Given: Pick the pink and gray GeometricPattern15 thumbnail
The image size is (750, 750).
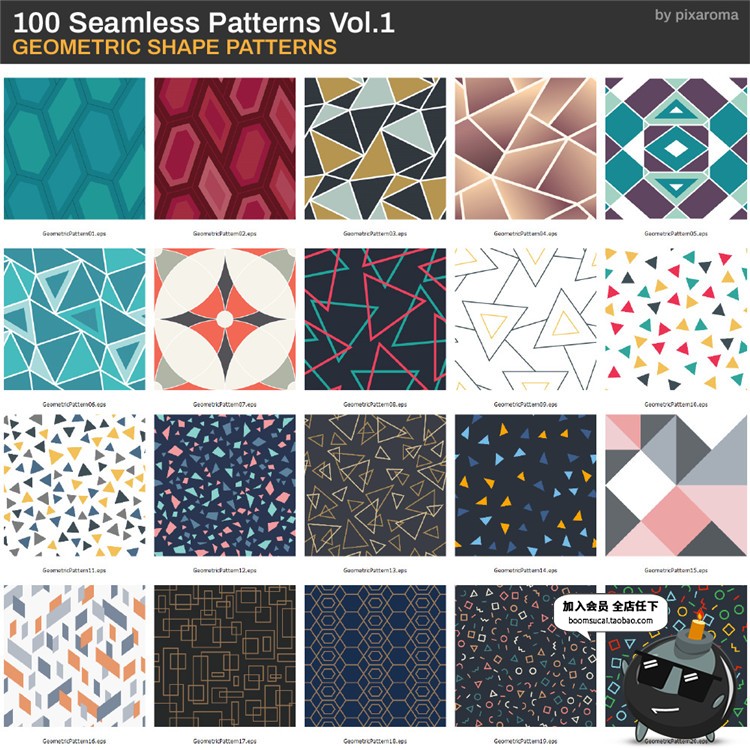Looking at the screenshot, I should pos(676,485).
